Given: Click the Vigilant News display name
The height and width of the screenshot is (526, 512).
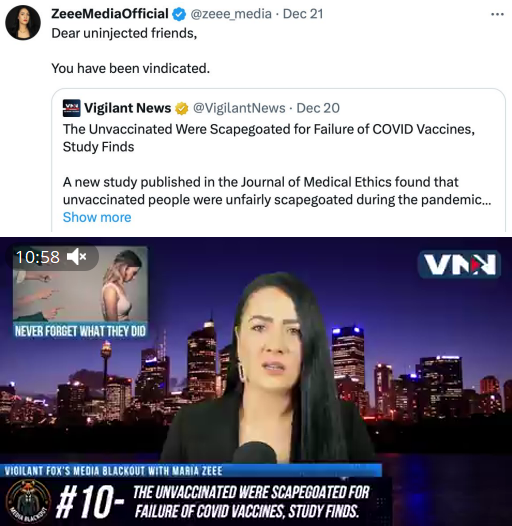Looking at the screenshot, I should pyautogui.click(x=128, y=108).
